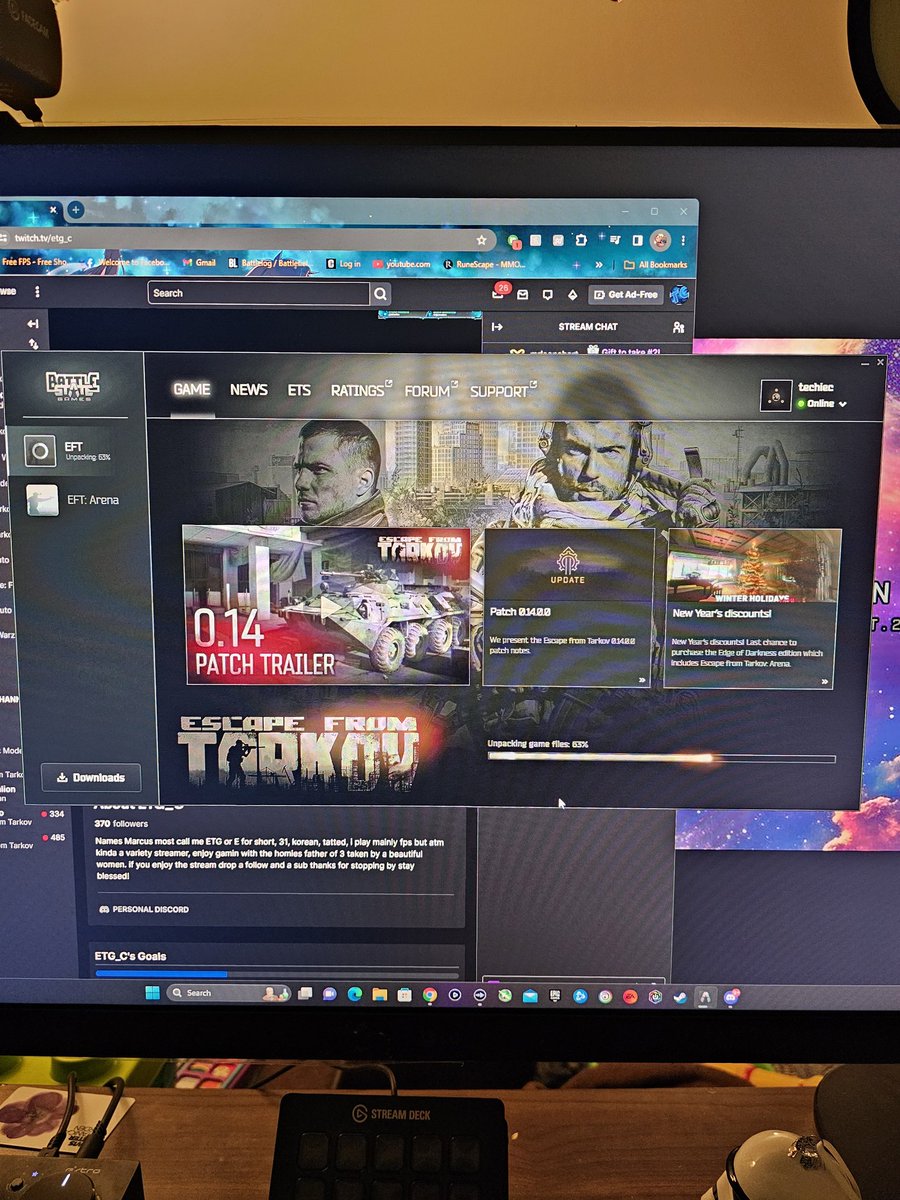Open the Patch 0.14.0.0 news card
This screenshot has height=1200, width=900.
(x=568, y=607)
